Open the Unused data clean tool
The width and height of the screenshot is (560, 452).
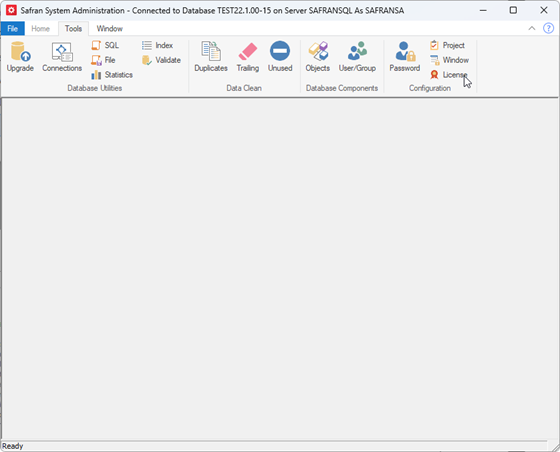coord(280,57)
